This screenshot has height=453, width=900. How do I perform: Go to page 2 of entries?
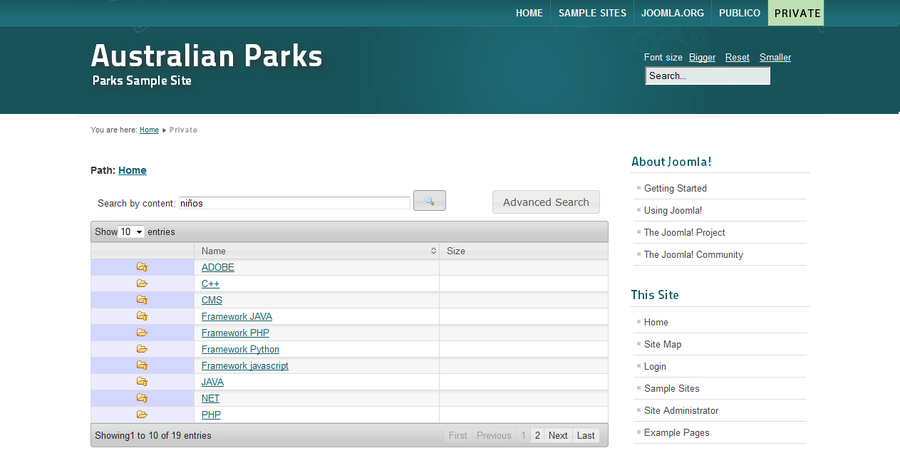pyautogui.click(x=537, y=435)
